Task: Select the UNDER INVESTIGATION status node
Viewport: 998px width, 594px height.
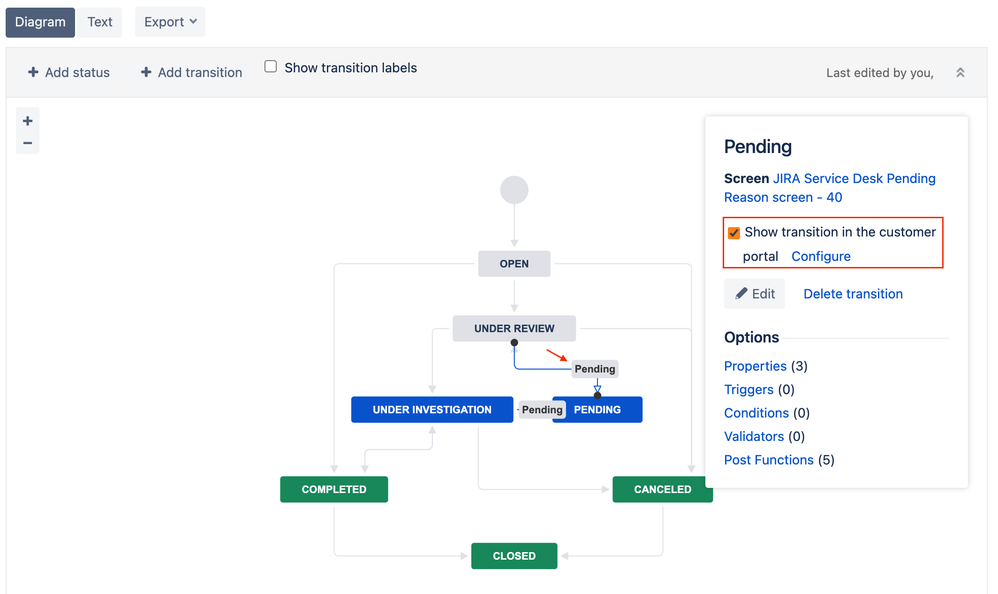Action: (x=432, y=410)
